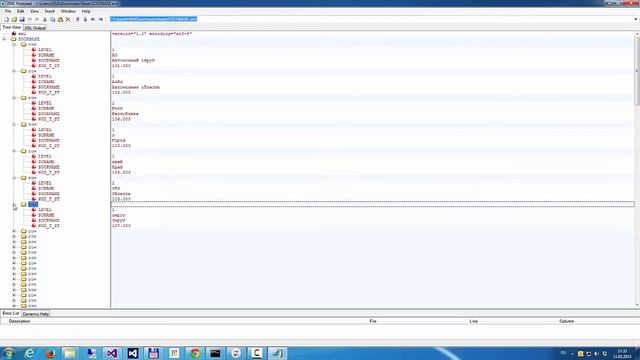Click the New document toolbar icon
The image size is (640, 360).
point(6,19)
